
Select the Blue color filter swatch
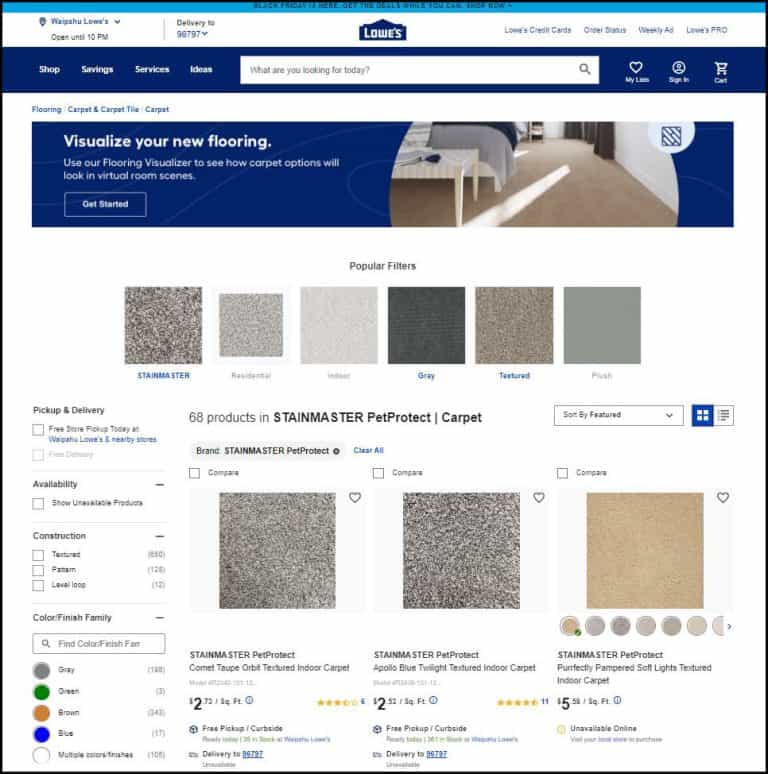coord(41,734)
